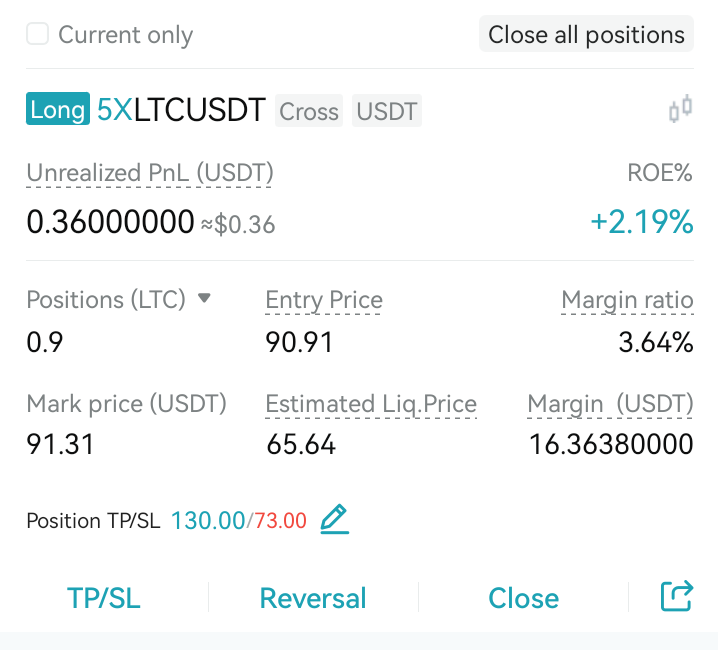Click the Long position badge

click(x=58, y=109)
